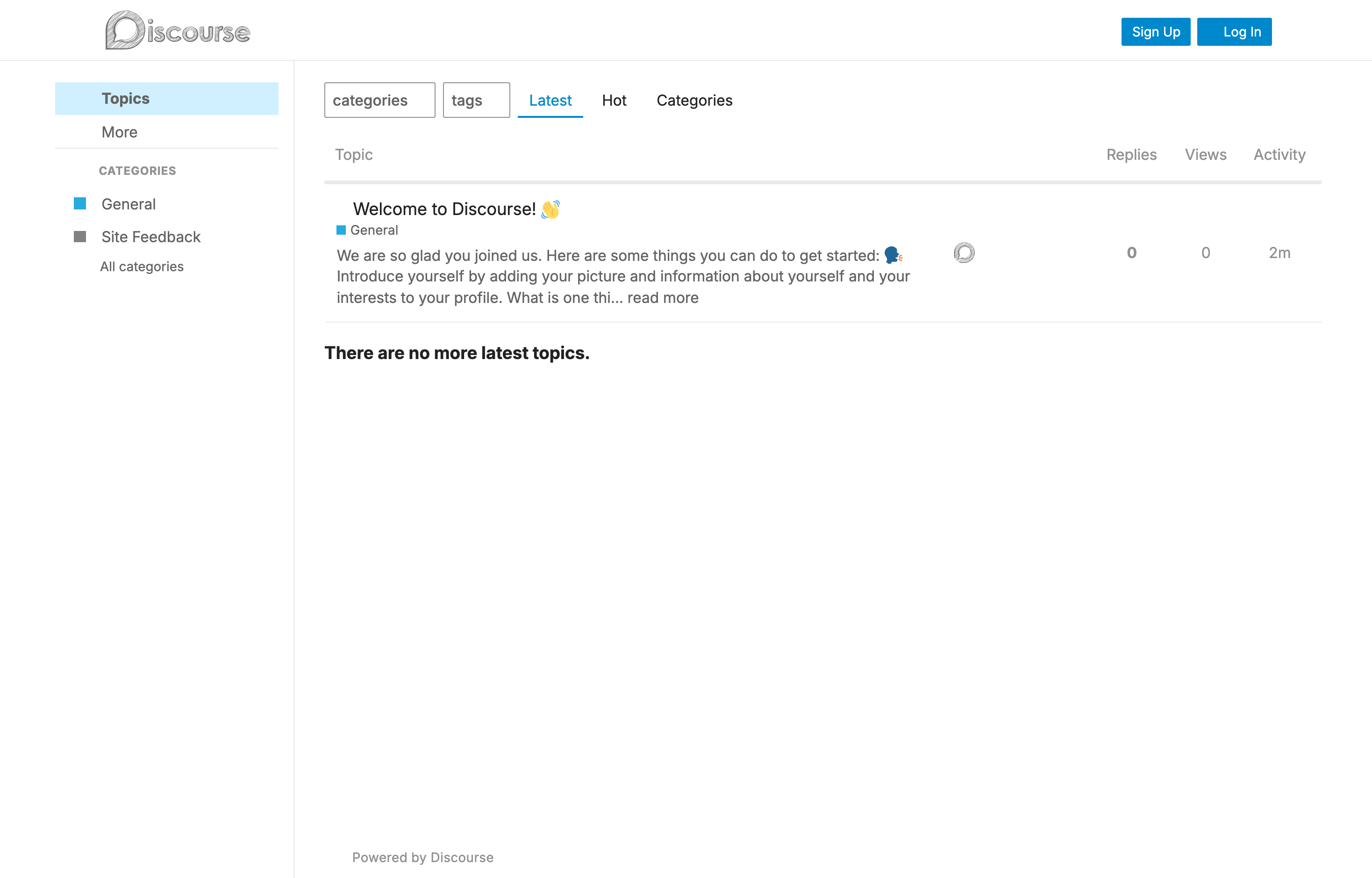Open the tags filter dropdown
This screenshot has height=878, width=1372.
[476, 101]
